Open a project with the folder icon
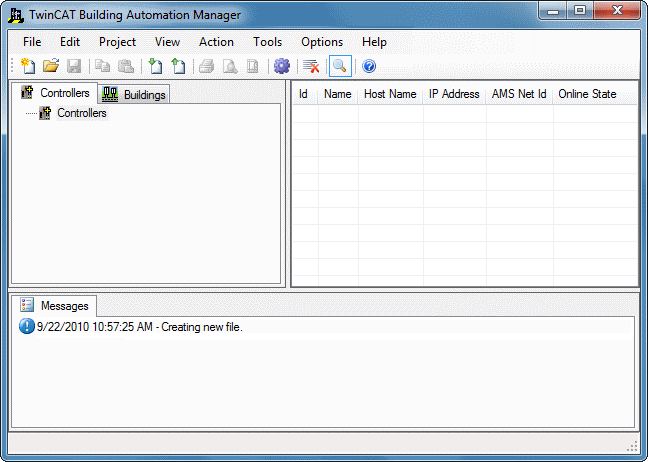Screen dimensions: 648x462 pyautogui.click(x=51, y=66)
